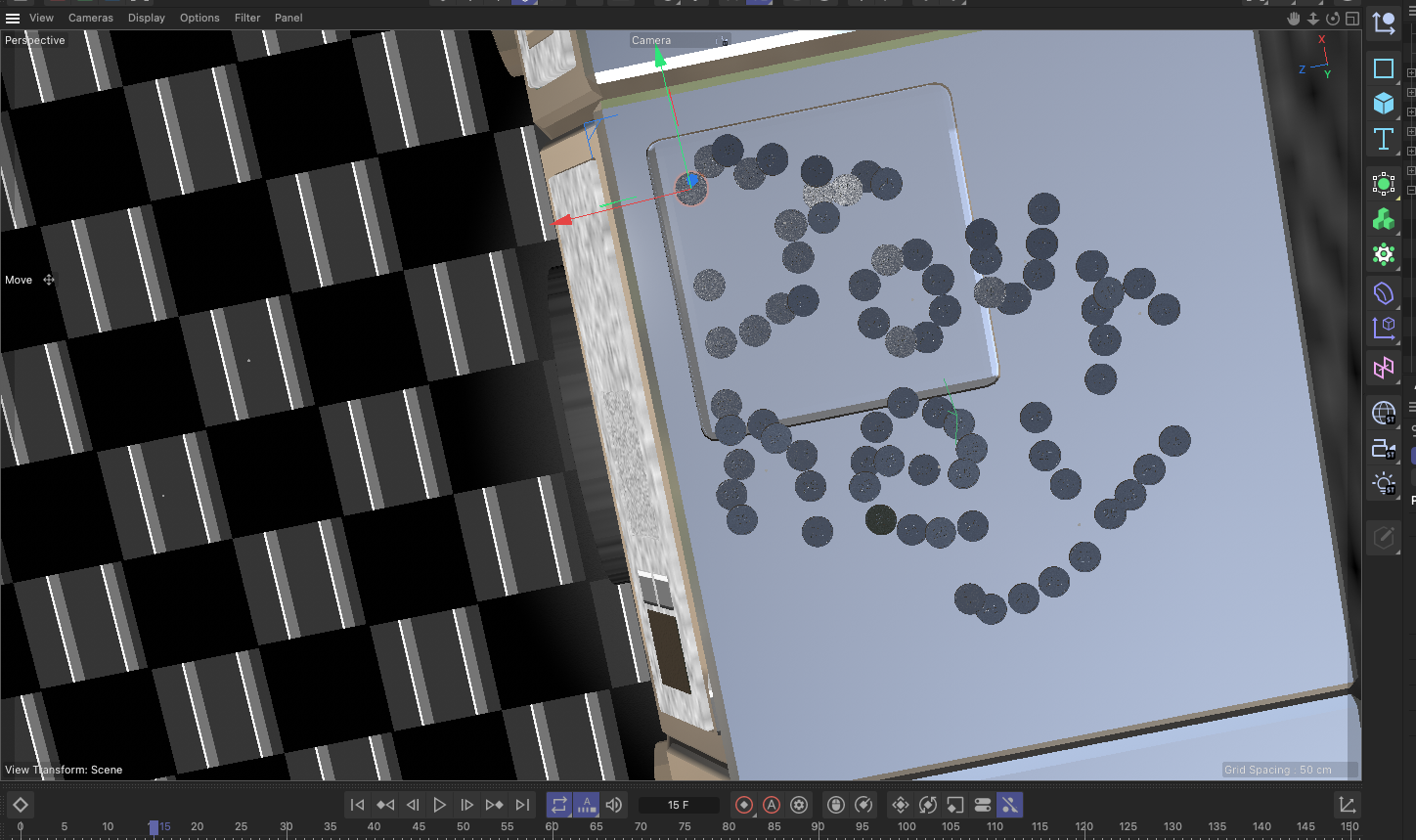Viewport: 1416px width, 840px height.
Task: Jump to the end of the animation
Action: click(523, 805)
